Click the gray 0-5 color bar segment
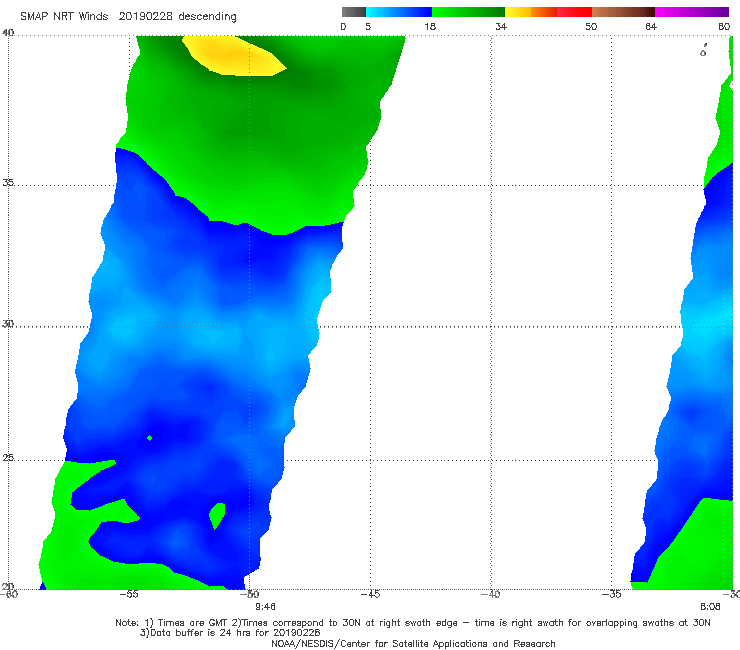740x650 pixels. coord(354,12)
